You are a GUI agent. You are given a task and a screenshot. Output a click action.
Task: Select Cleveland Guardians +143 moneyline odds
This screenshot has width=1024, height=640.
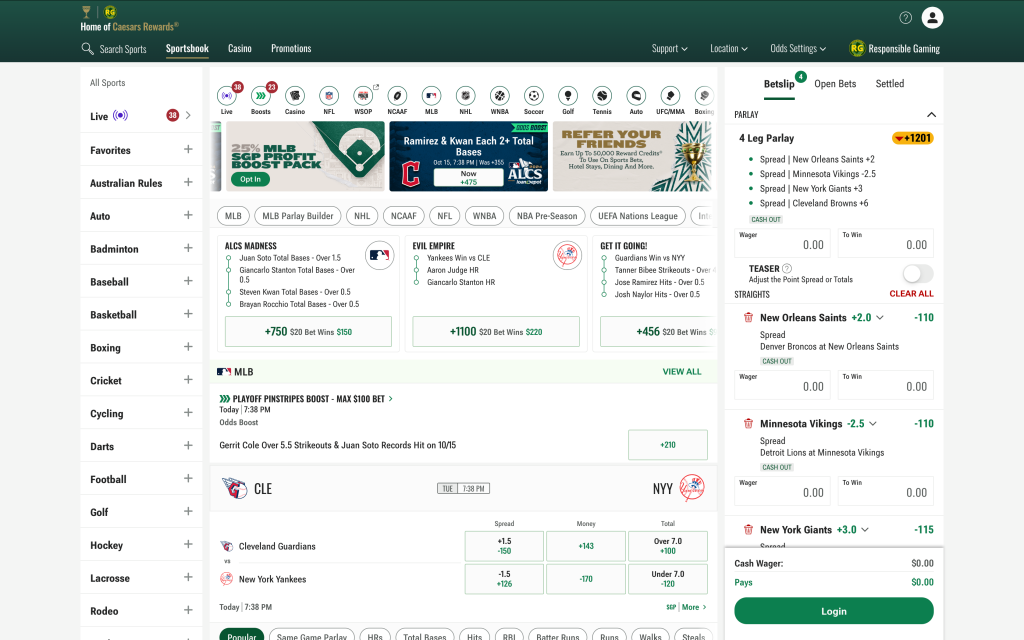[x=586, y=546]
